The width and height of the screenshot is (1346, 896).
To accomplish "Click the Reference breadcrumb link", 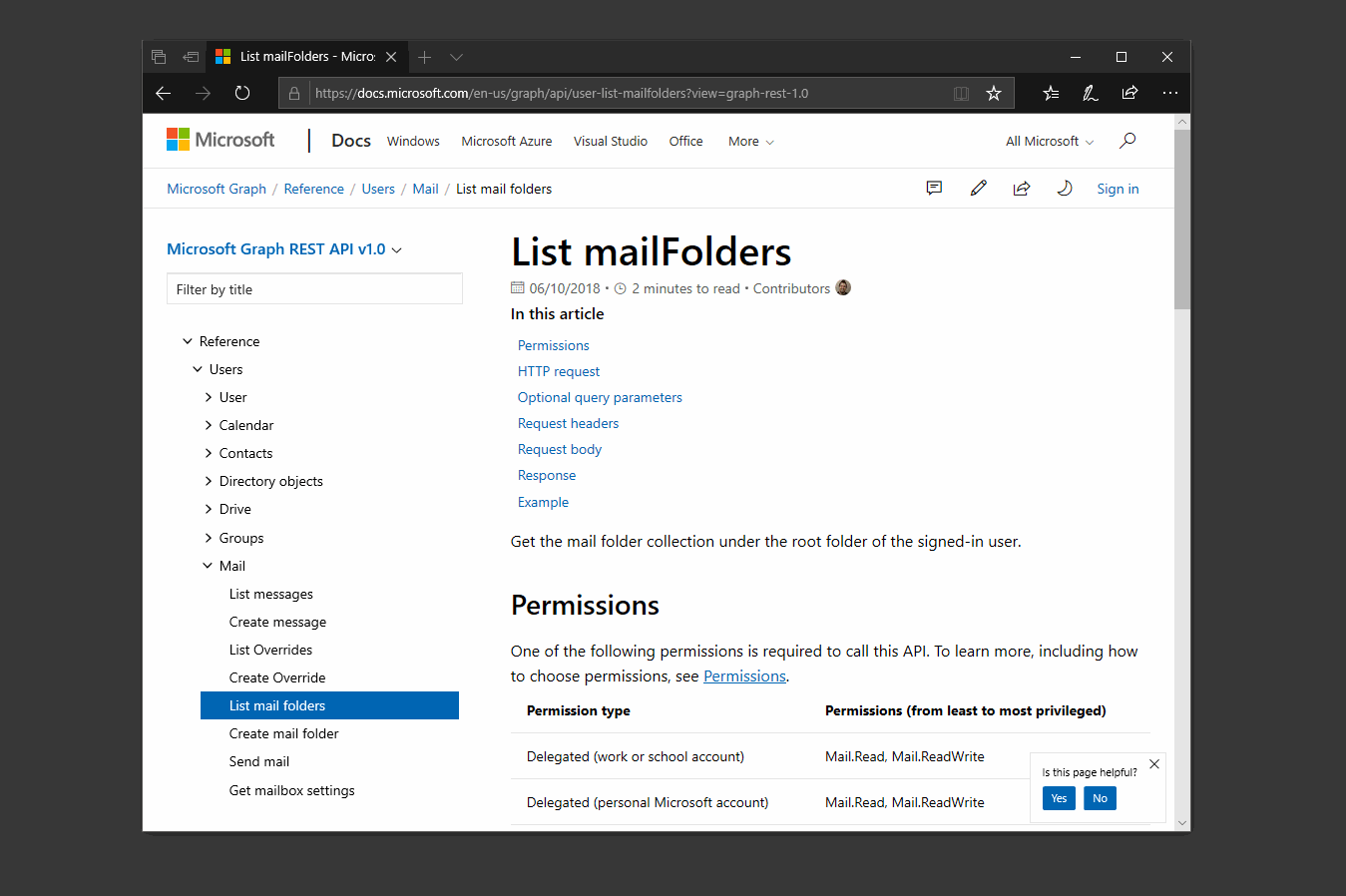I will click(x=313, y=189).
